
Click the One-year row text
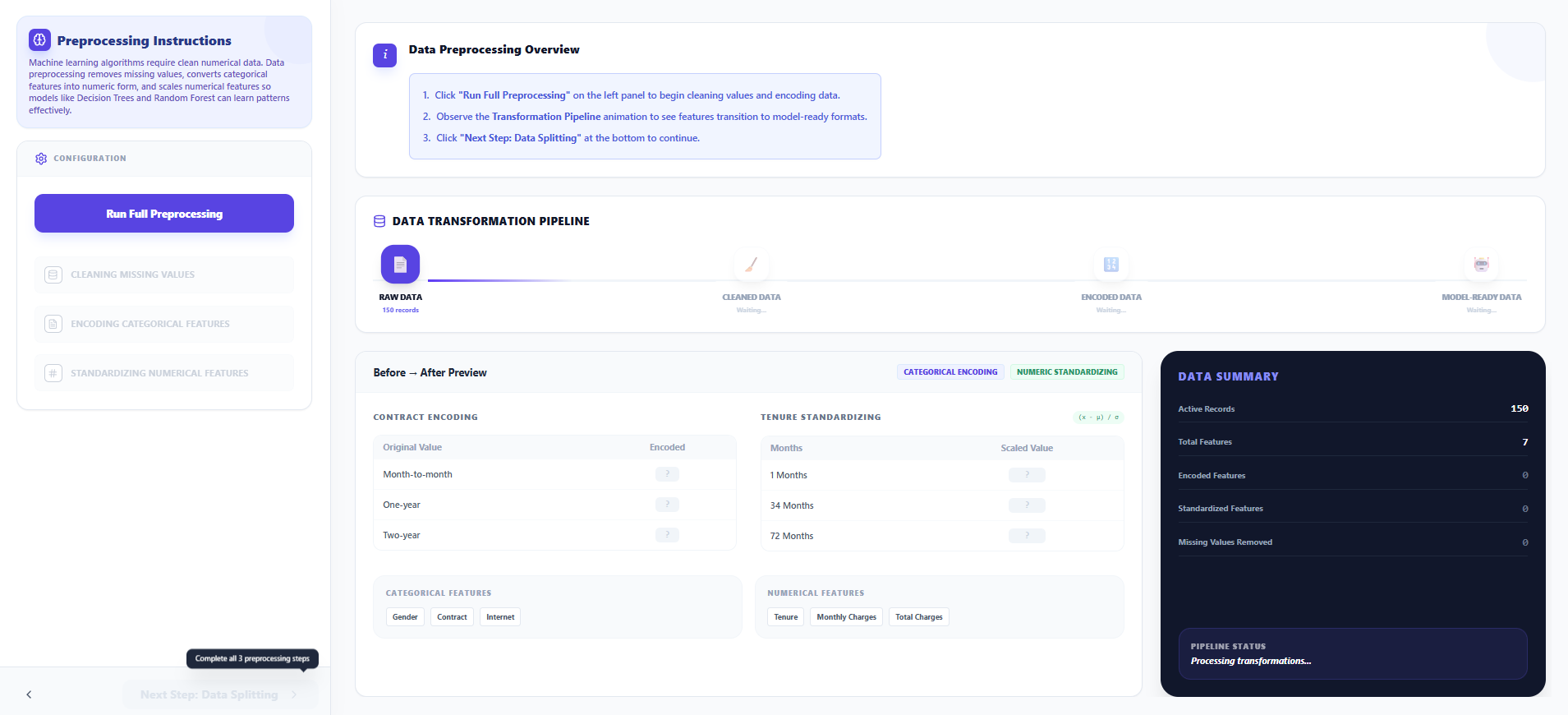[402, 505]
